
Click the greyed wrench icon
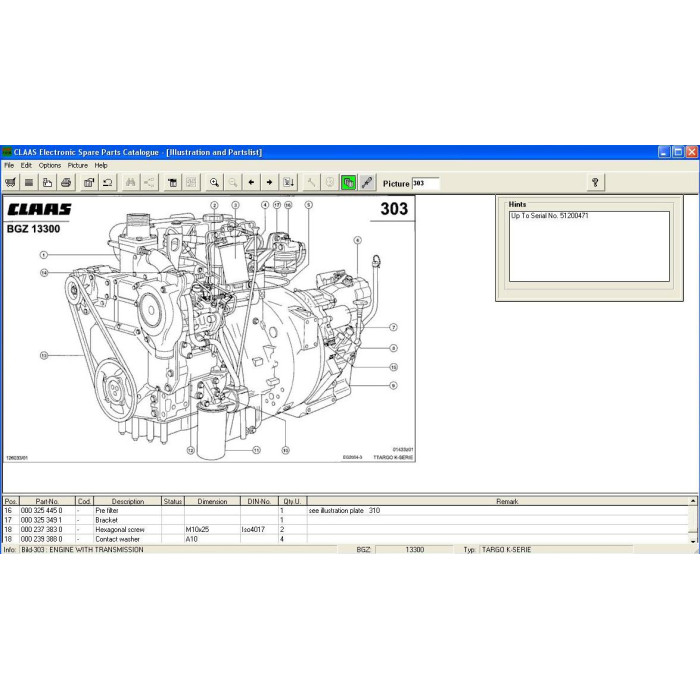coord(311,183)
